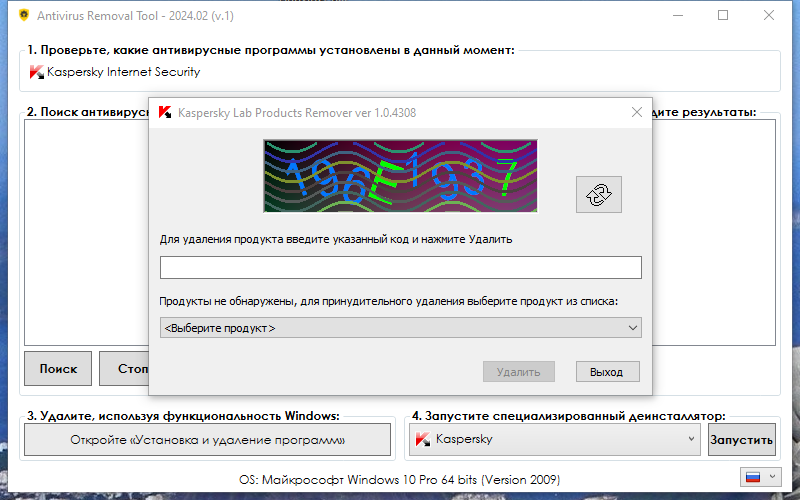Screen dimensions: 800x500
Task: Click the Выход button
Action: (607, 372)
